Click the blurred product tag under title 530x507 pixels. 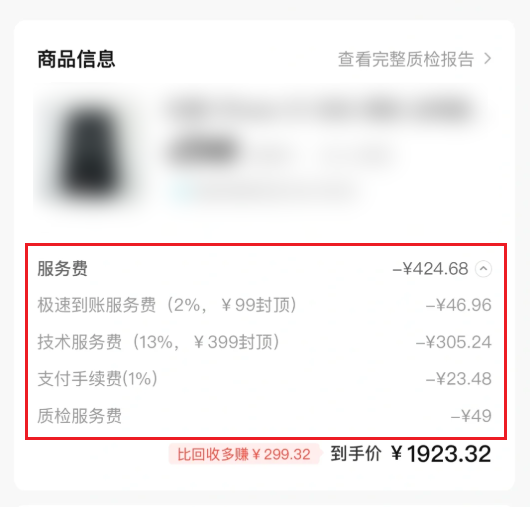coord(204,150)
